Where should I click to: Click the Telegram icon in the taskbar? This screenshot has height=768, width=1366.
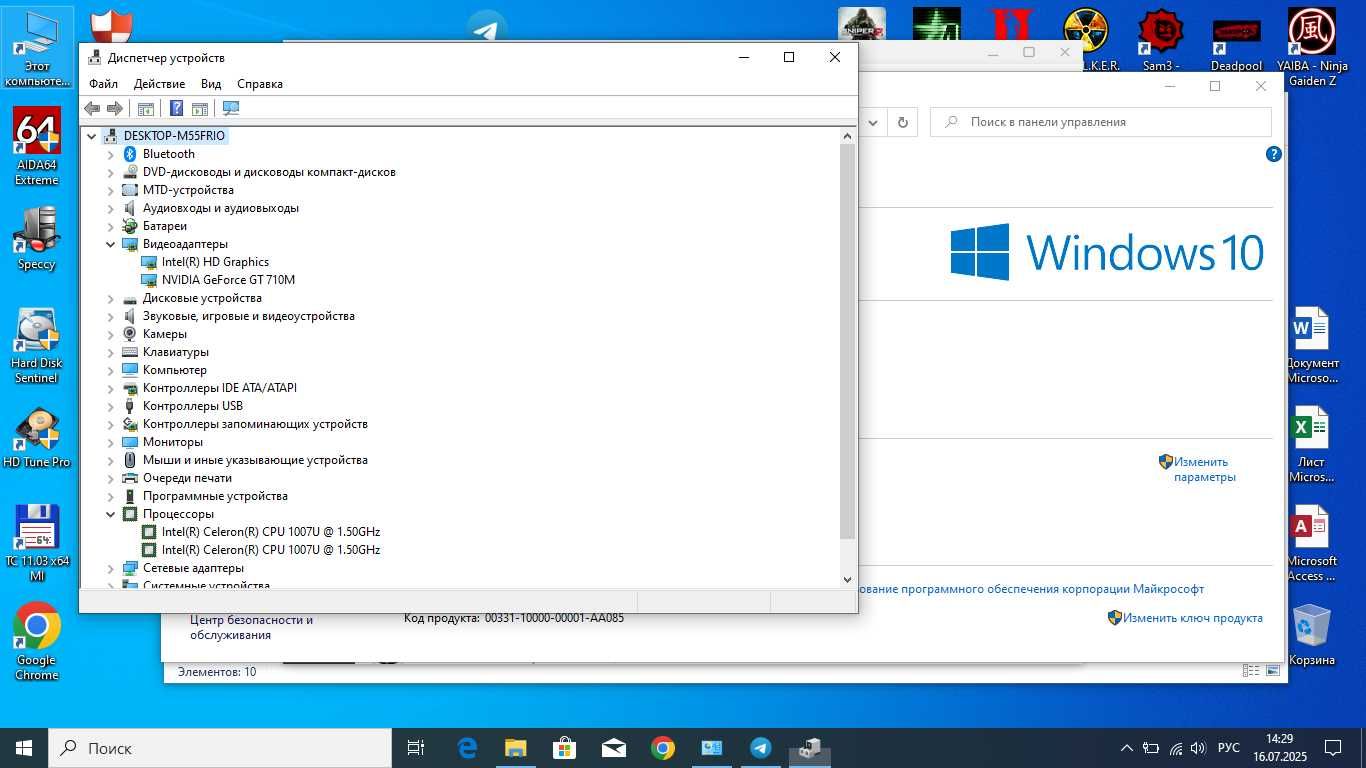click(760, 747)
